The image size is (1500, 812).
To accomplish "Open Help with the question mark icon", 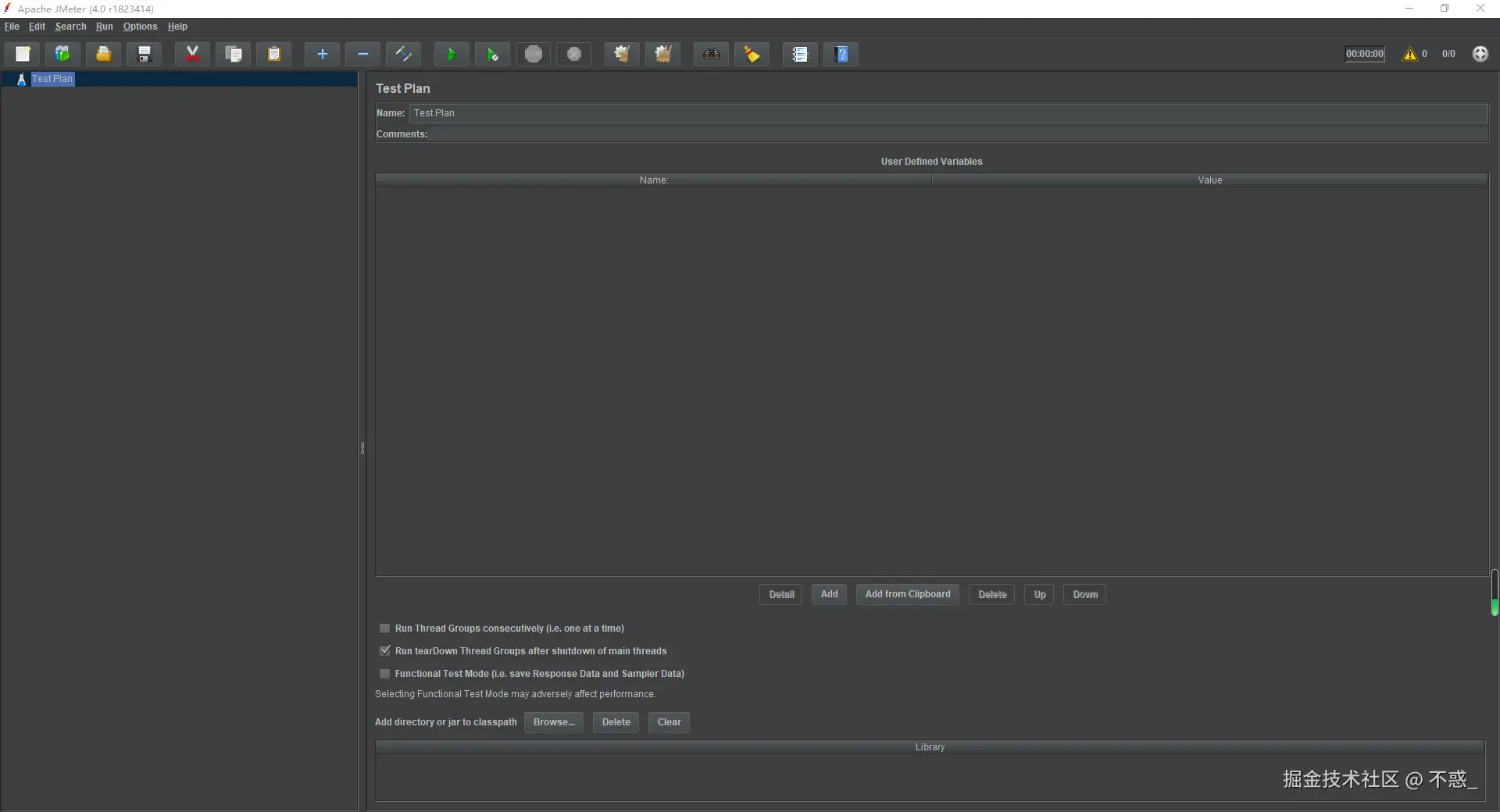I will [x=841, y=54].
